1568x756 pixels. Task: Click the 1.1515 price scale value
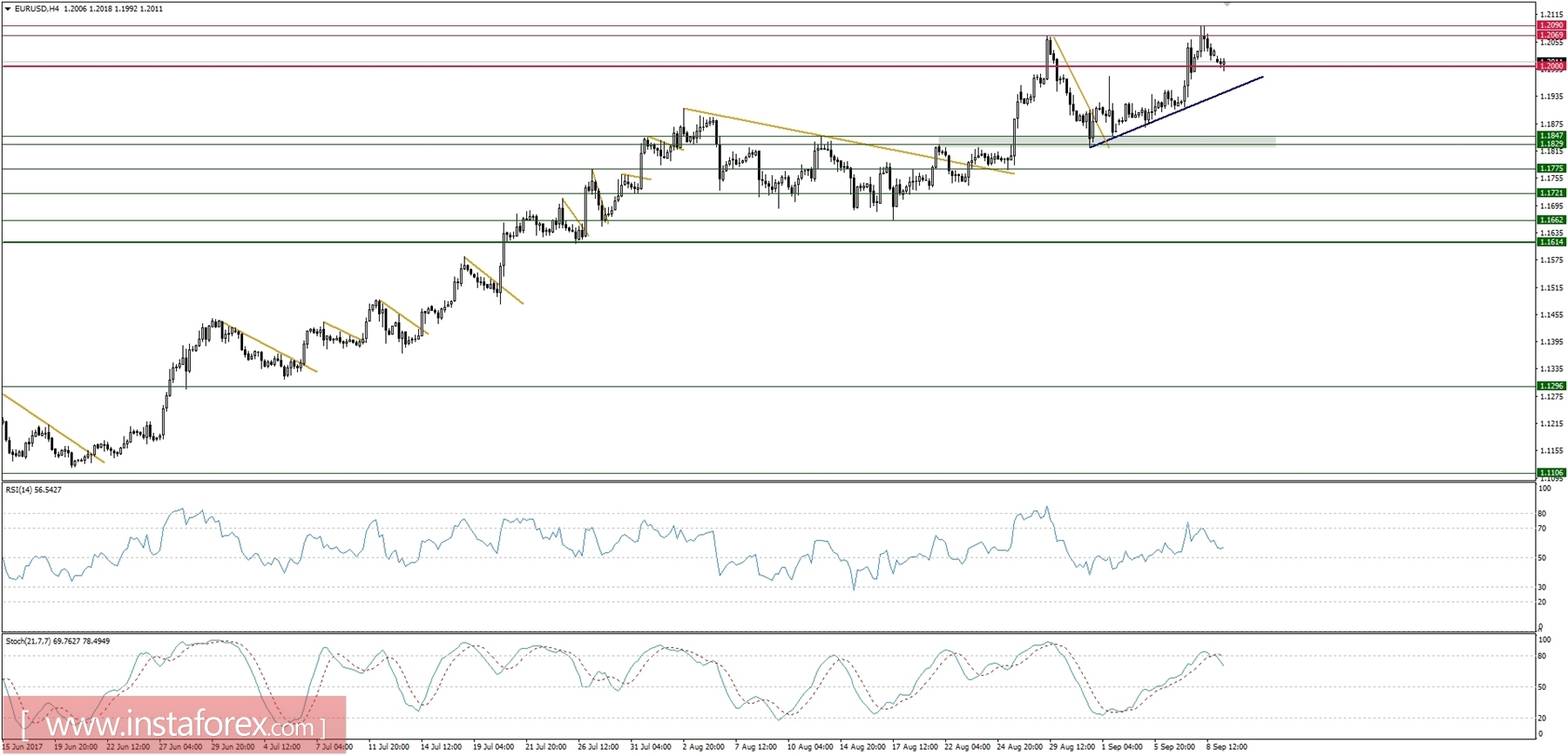[x=1551, y=287]
